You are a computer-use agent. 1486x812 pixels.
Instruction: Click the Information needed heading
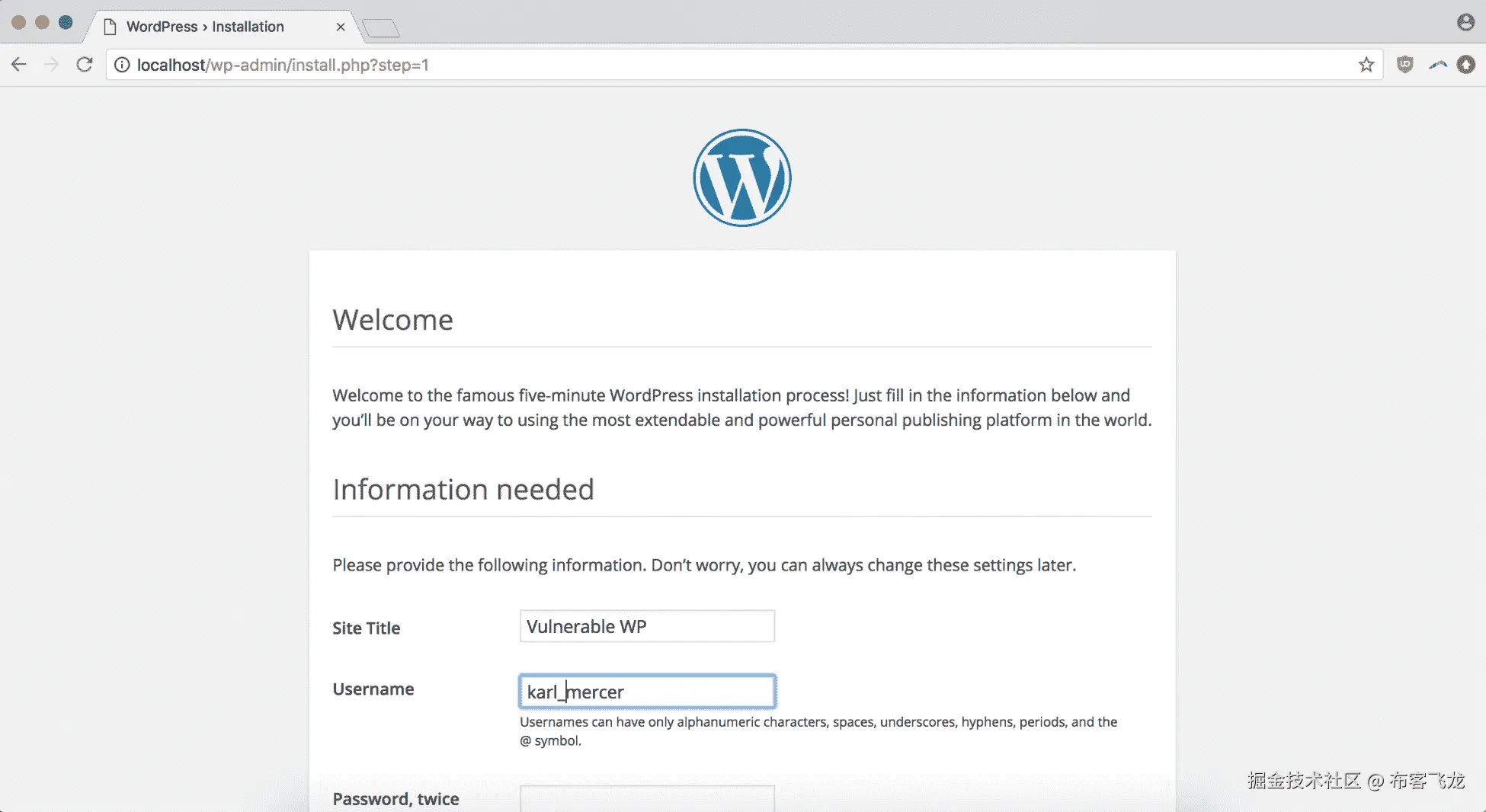pyautogui.click(x=463, y=490)
